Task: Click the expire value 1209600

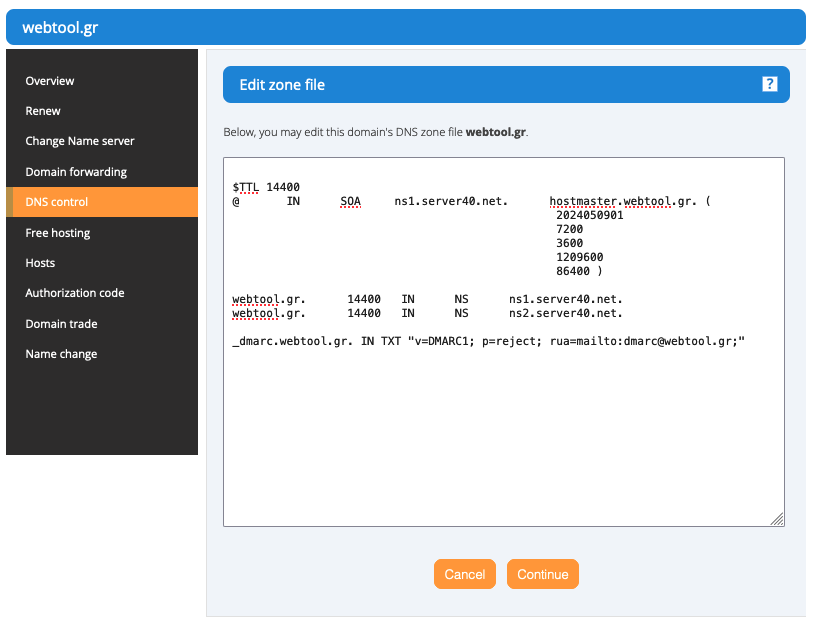Action: tap(580, 257)
